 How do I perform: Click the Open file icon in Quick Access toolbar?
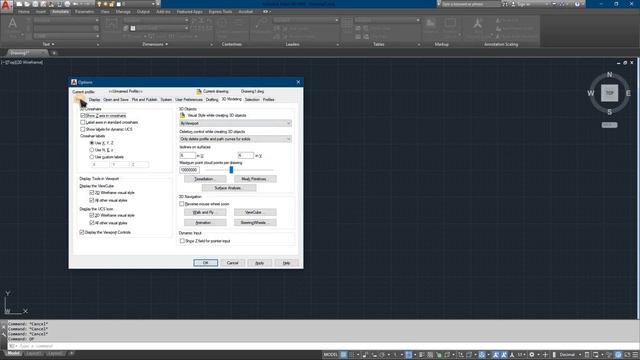[x=27, y=4]
